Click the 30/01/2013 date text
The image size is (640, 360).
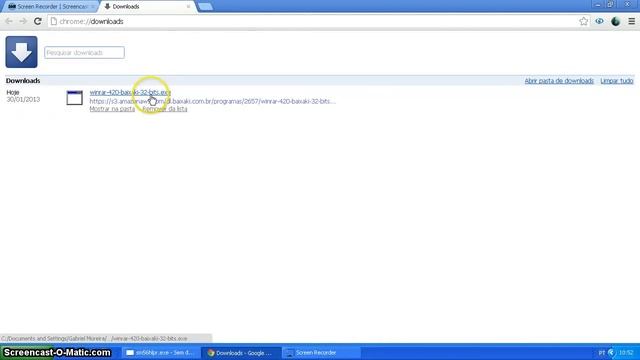(x=23, y=100)
